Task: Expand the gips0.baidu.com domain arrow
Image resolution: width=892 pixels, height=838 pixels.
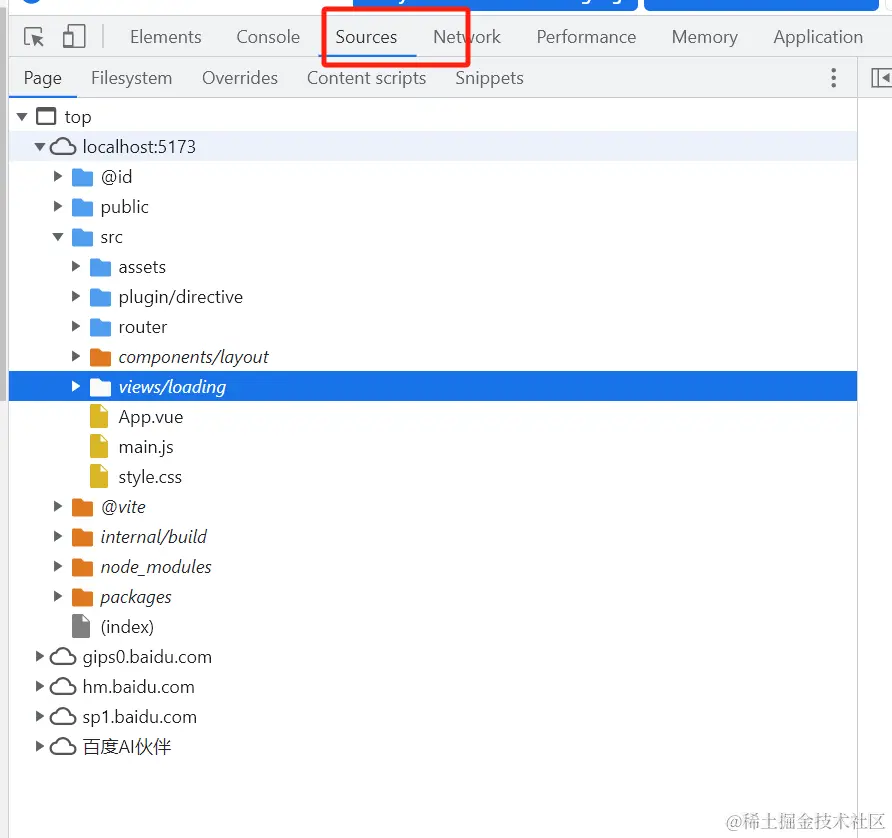Action: [x=39, y=657]
